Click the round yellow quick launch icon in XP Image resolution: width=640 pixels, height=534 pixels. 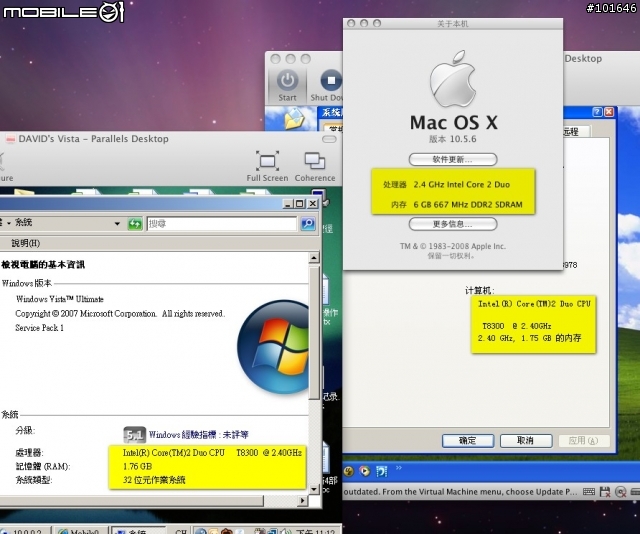[348, 472]
